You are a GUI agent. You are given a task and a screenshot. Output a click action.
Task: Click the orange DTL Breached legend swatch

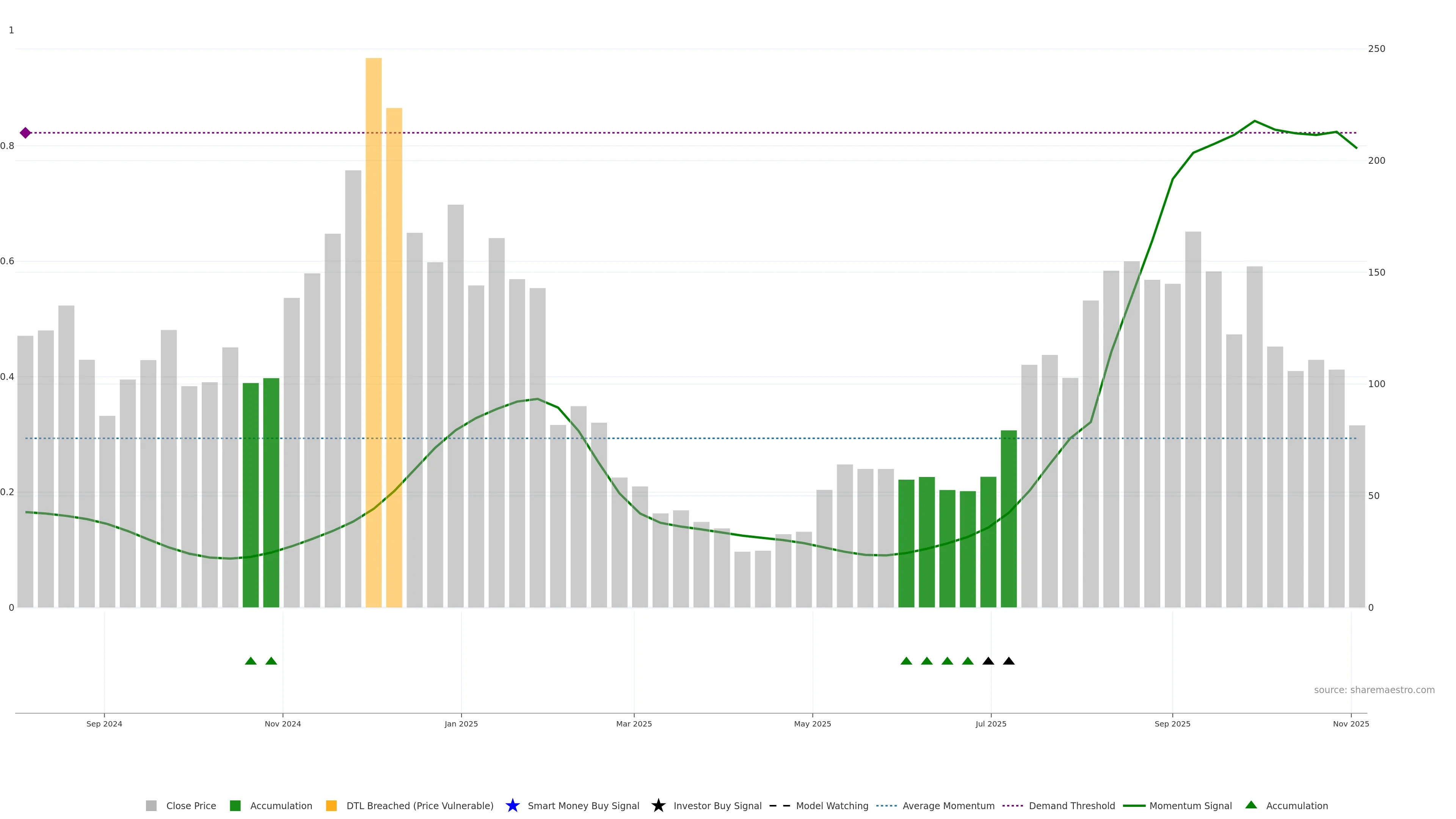[x=331, y=806]
